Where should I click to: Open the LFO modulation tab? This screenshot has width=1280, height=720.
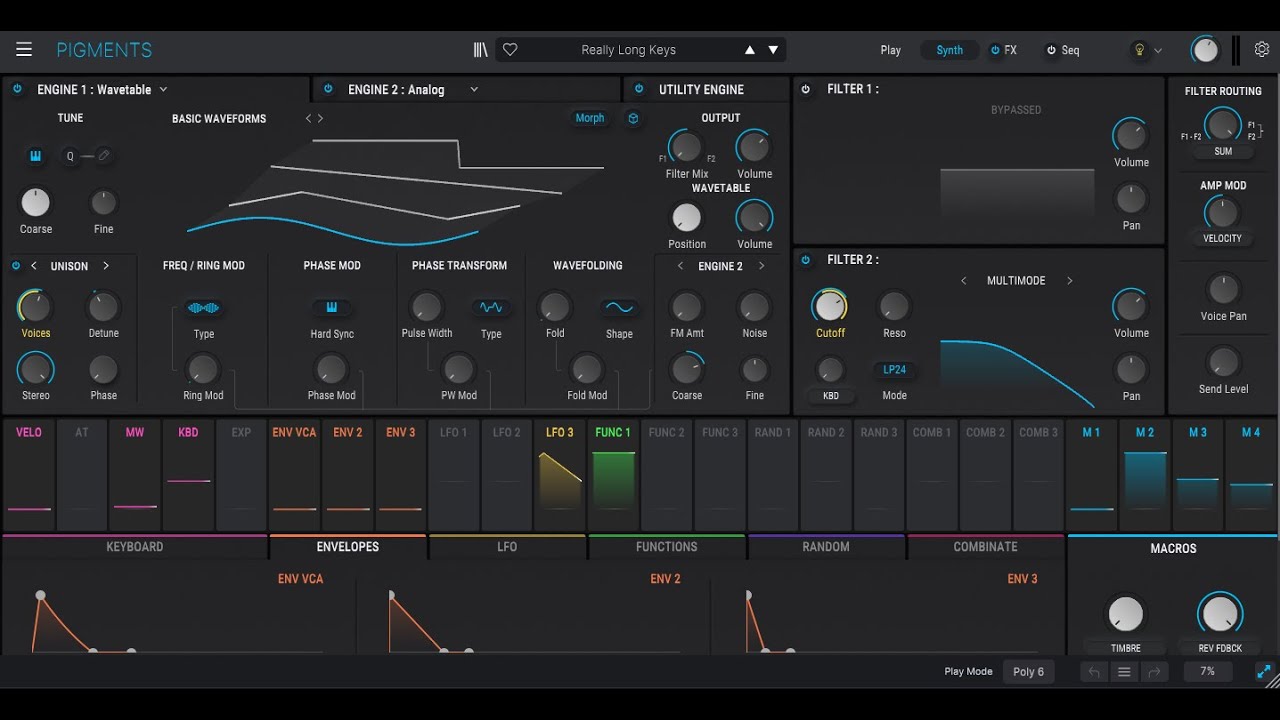pos(507,547)
